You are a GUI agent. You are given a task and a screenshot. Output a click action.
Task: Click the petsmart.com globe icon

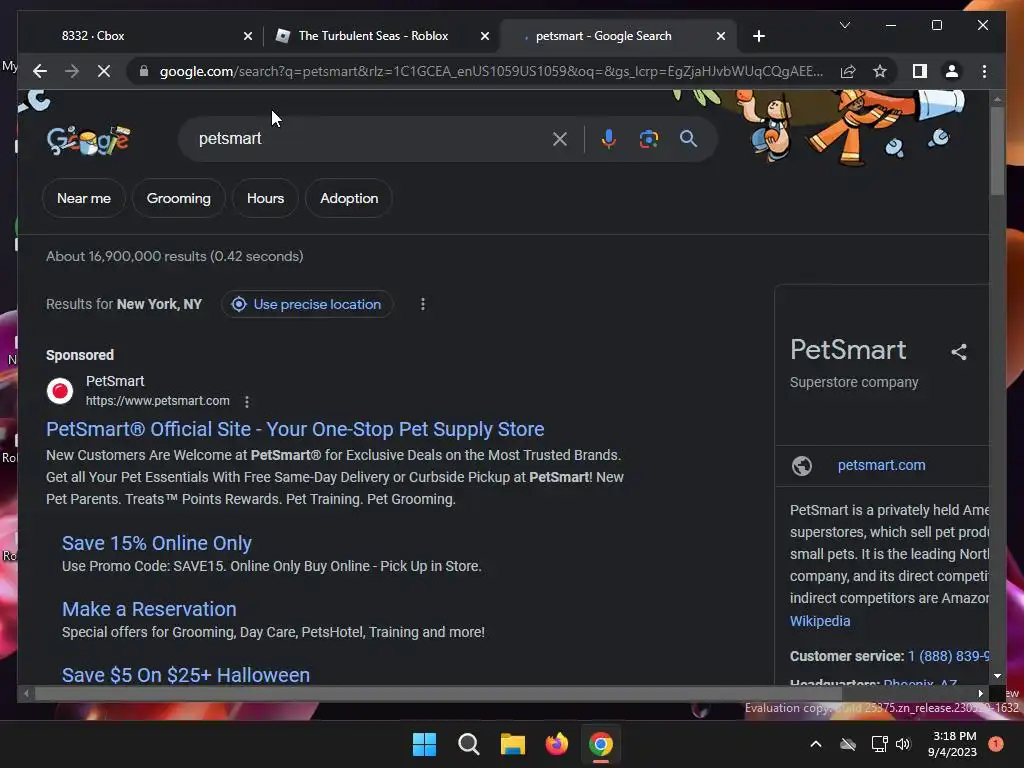[x=802, y=466]
